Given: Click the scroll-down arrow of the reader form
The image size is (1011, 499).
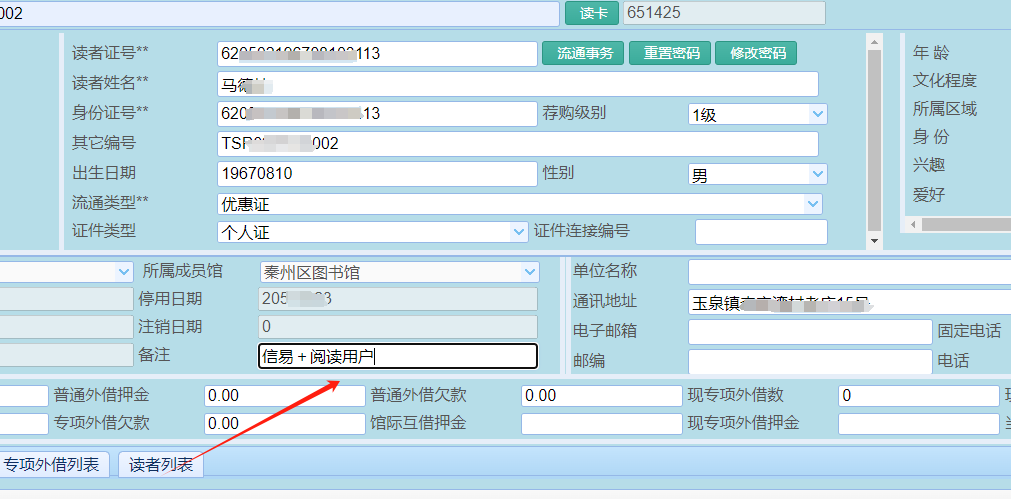Looking at the screenshot, I should point(874,241).
